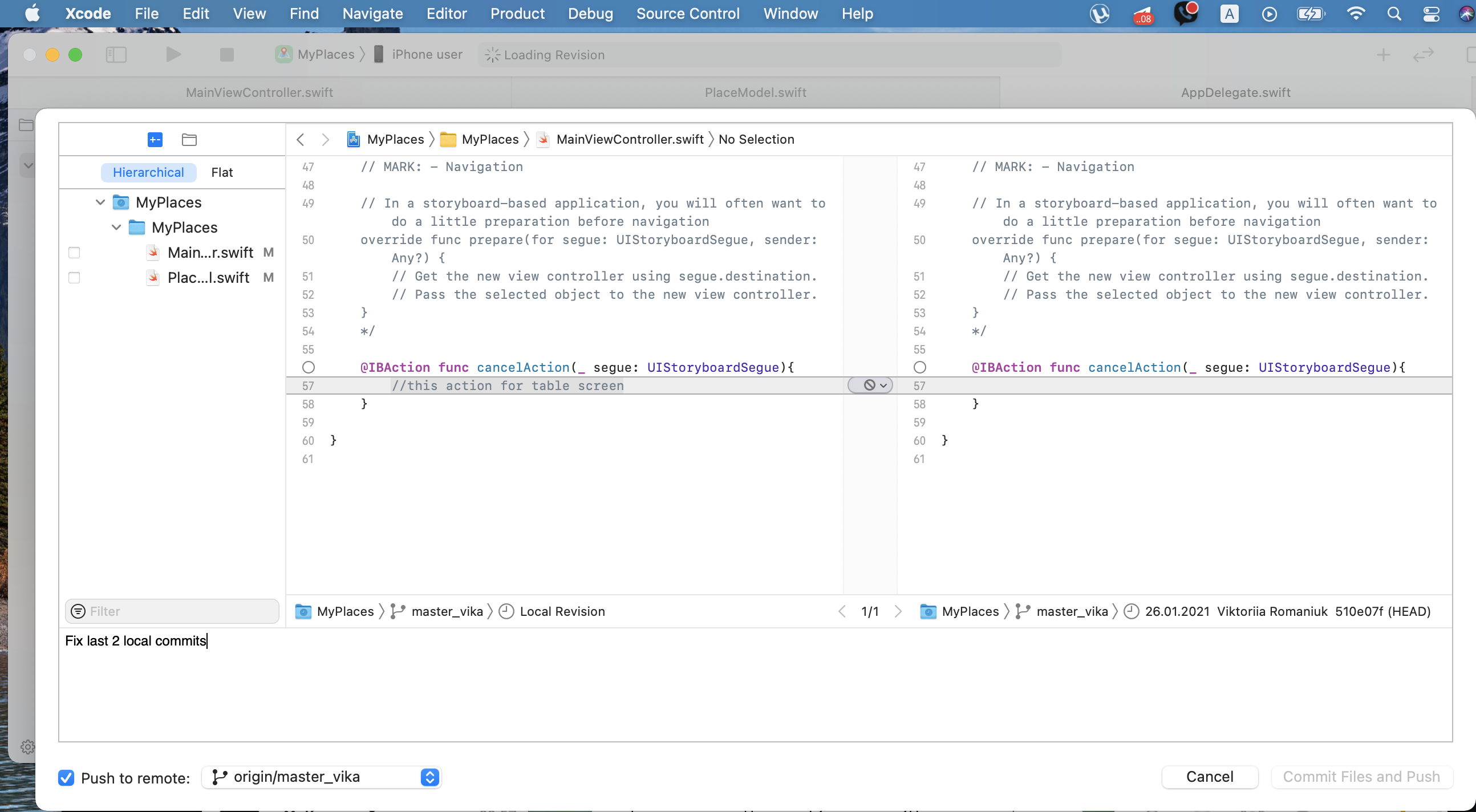Viewport: 1476px width, 812px height.
Task: Switch to MainViewController.swift tab
Action: [x=259, y=92]
